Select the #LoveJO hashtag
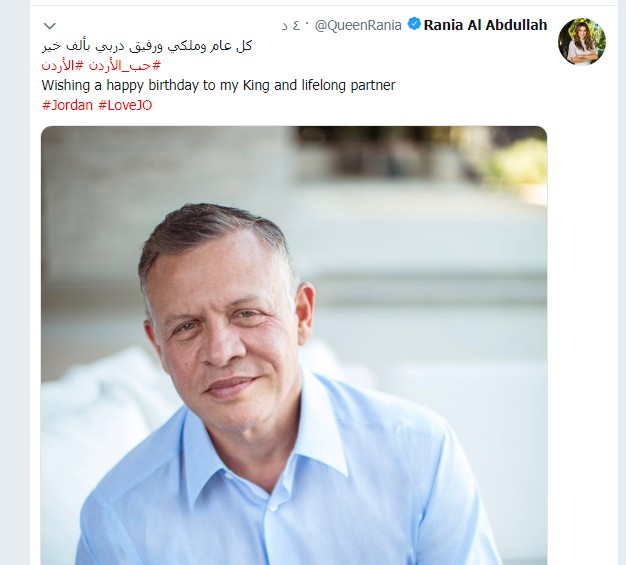Image resolution: width=626 pixels, height=565 pixels. [x=125, y=105]
